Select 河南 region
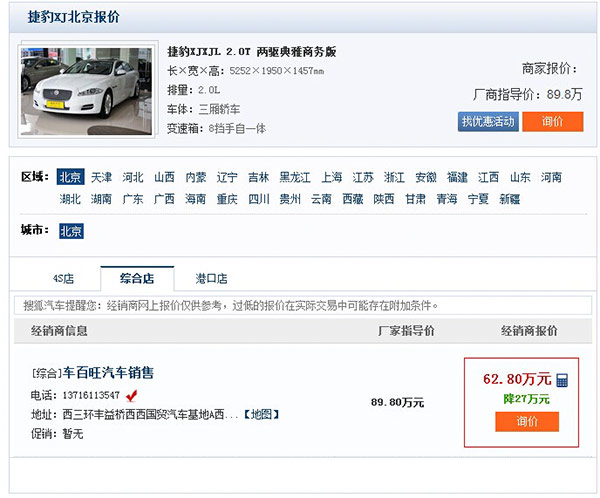 coord(551,177)
